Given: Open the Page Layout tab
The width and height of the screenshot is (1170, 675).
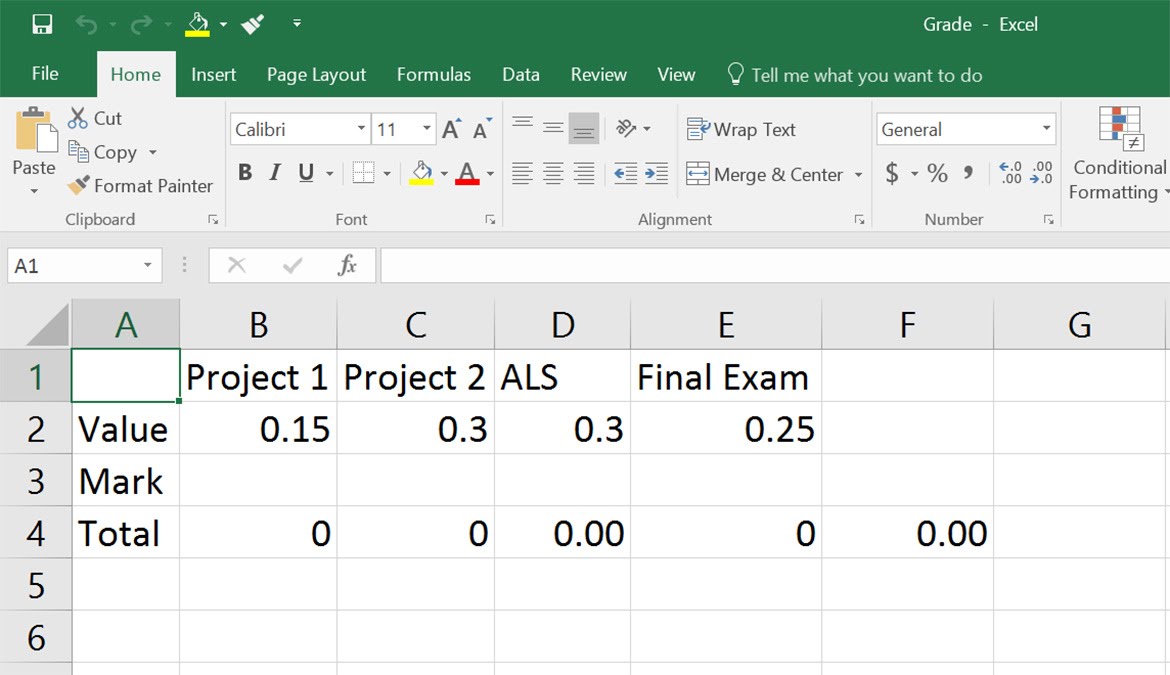Looking at the screenshot, I should pyautogui.click(x=316, y=75).
